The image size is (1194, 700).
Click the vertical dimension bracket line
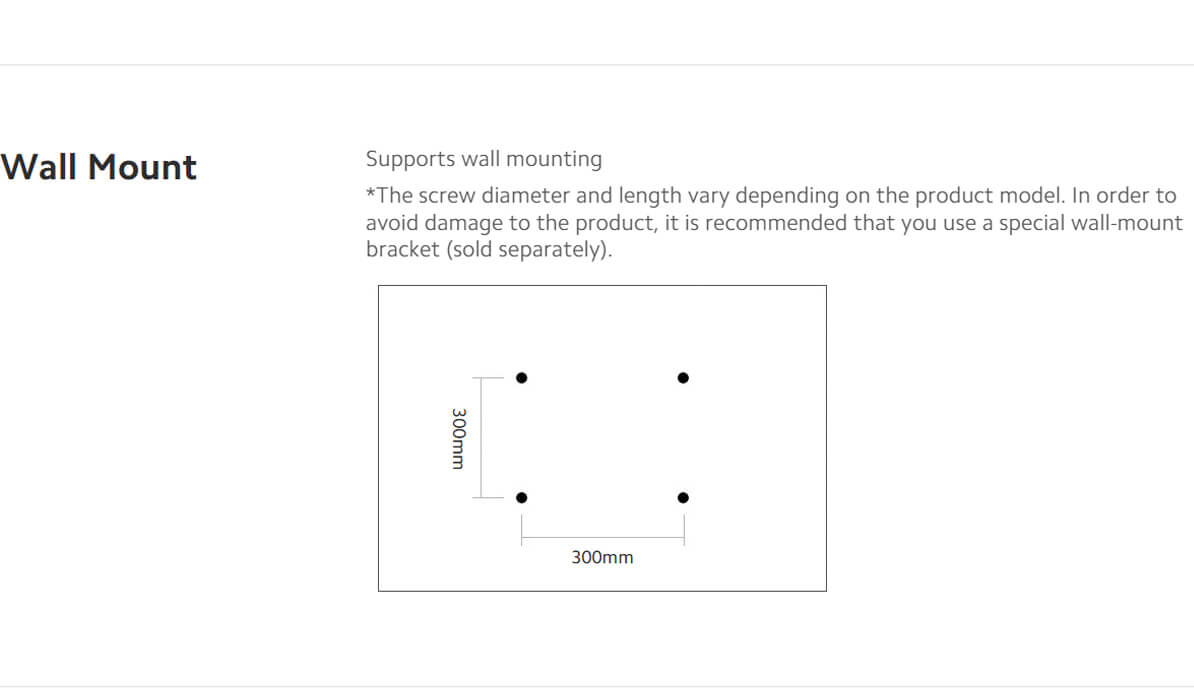tap(481, 438)
